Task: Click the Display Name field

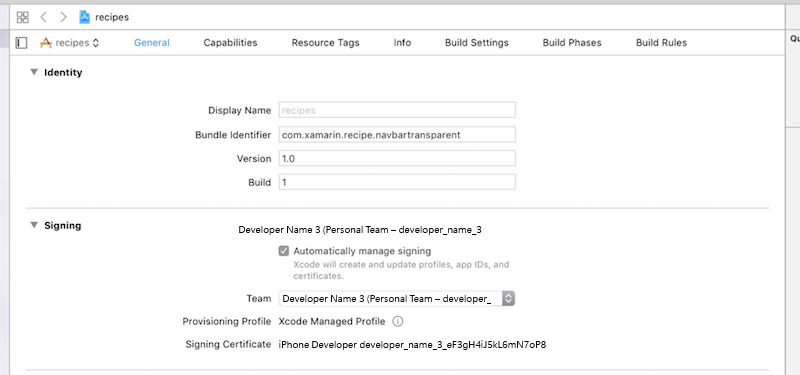Action: point(397,110)
